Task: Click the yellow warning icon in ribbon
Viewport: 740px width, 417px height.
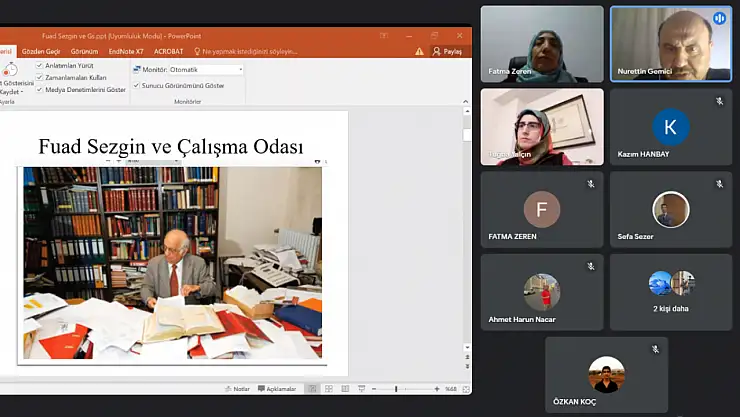Action: click(x=419, y=51)
